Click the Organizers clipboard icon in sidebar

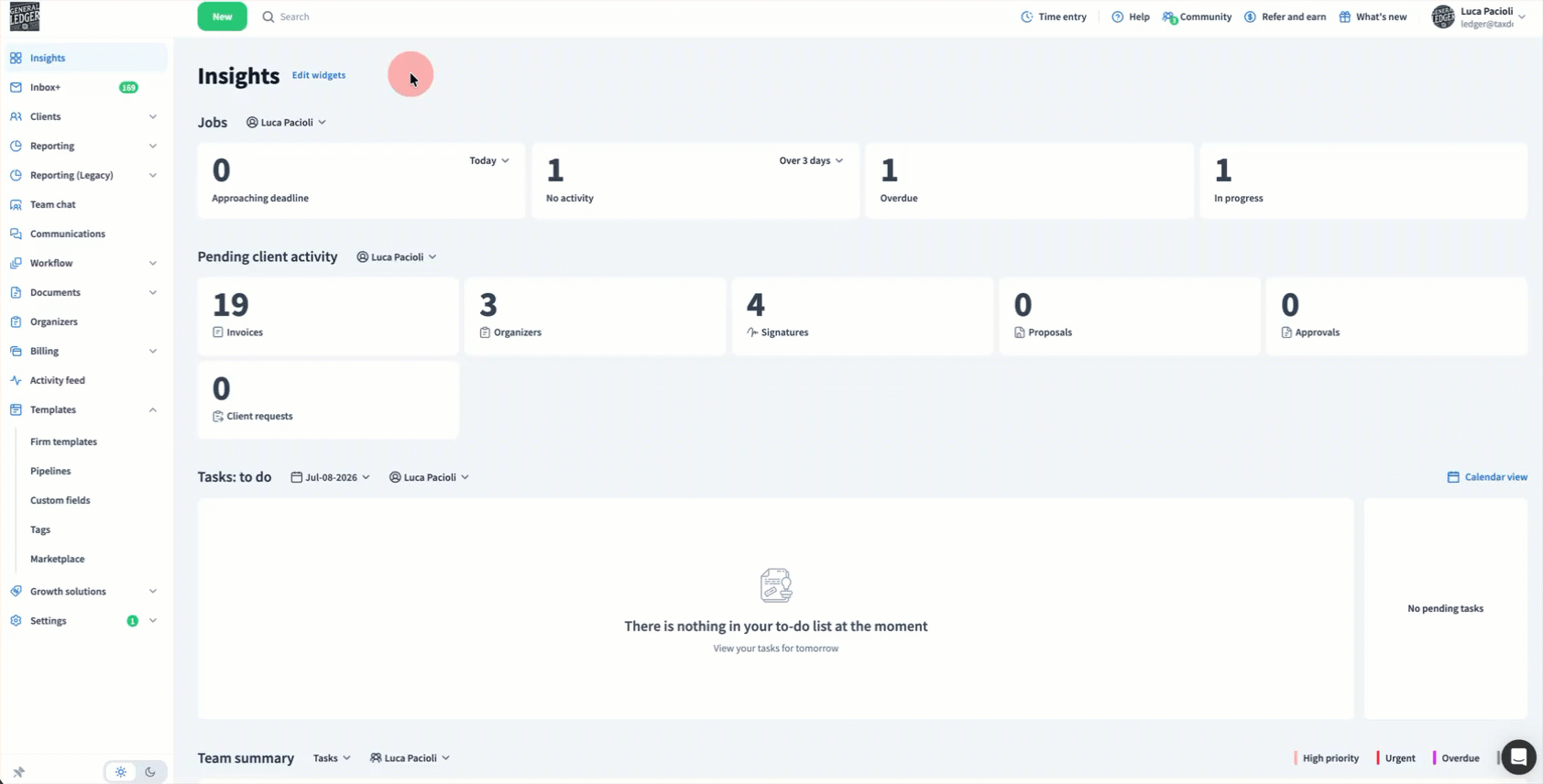point(16,321)
